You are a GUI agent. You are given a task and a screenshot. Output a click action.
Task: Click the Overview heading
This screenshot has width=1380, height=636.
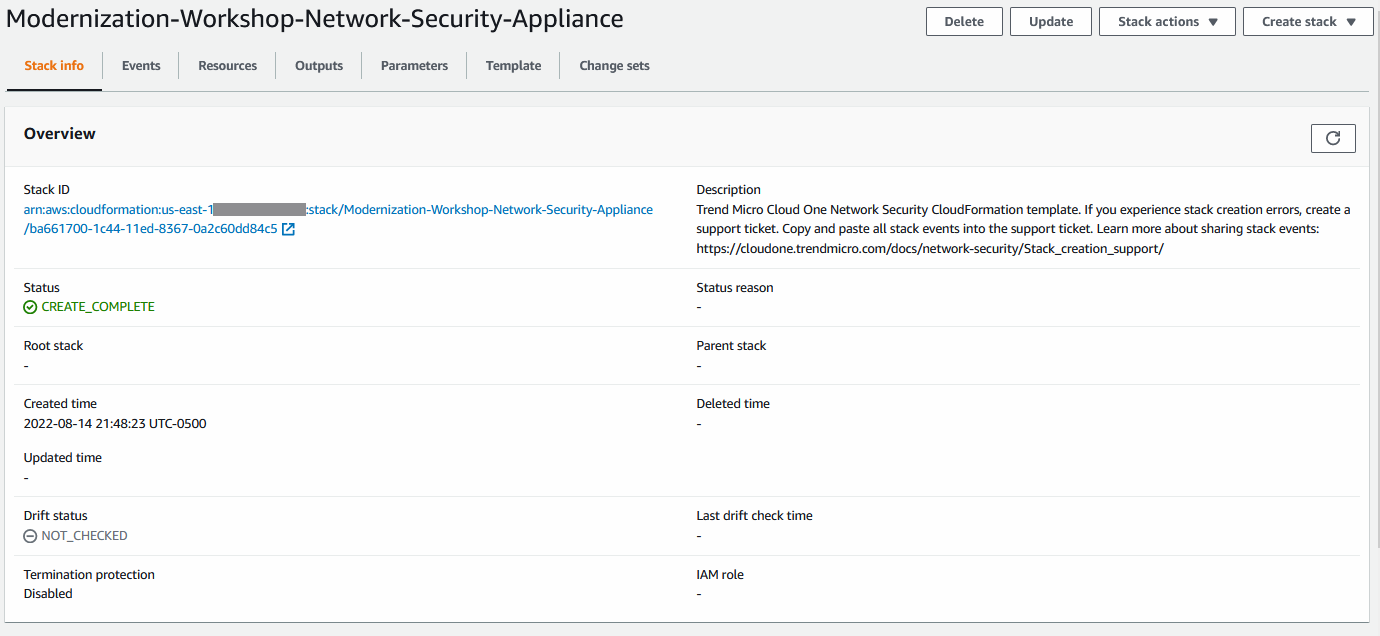click(60, 134)
